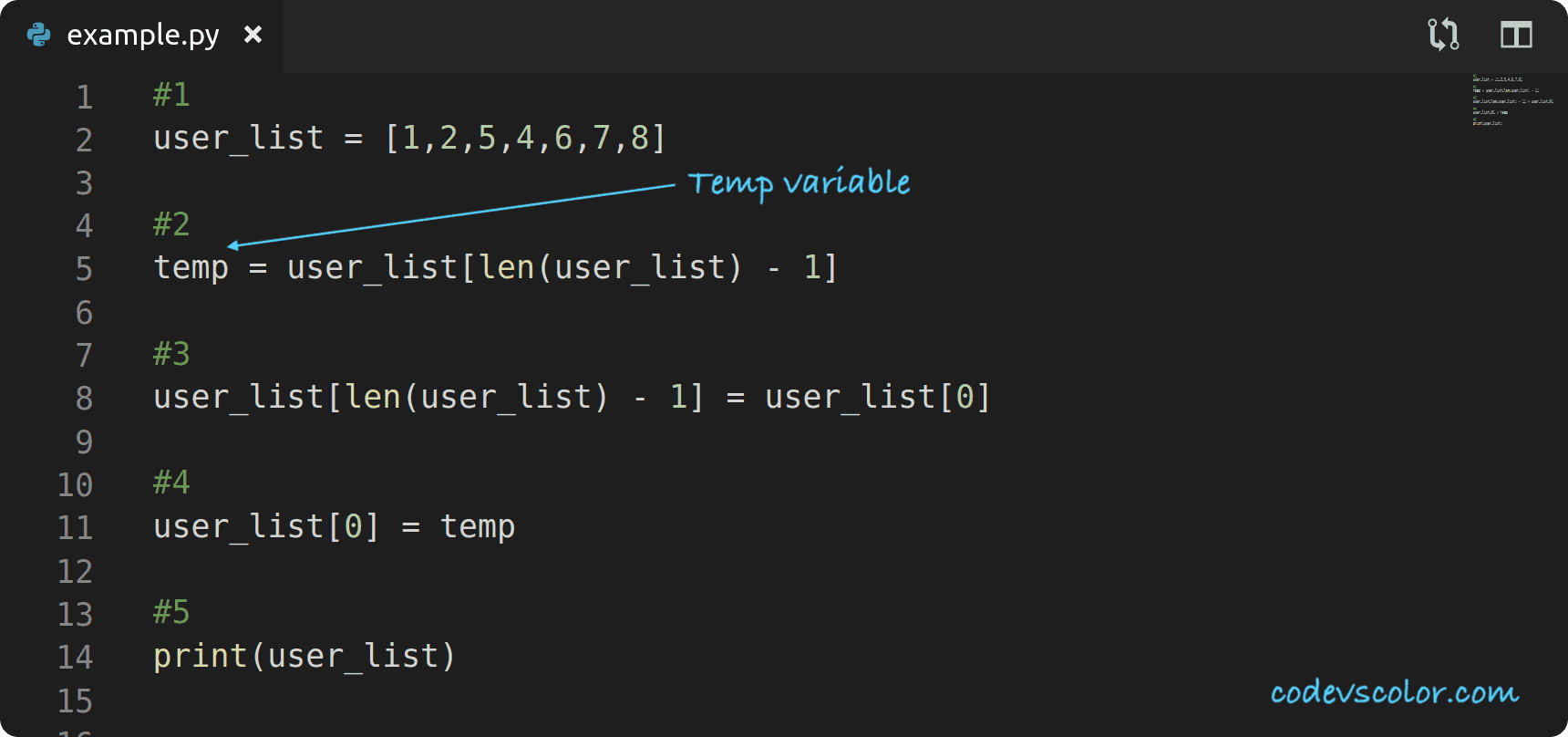Click the len(user_list) call on line 8
This screenshot has width=1568, height=737.
point(474,396)
